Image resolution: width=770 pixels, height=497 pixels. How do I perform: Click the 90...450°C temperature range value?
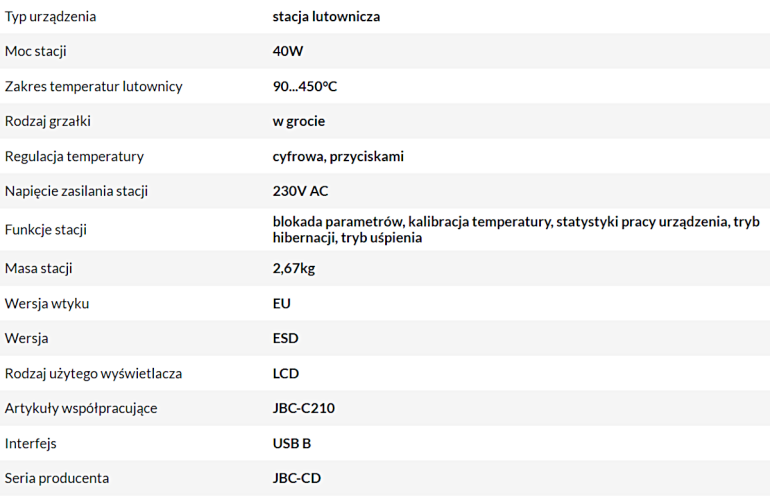click(305, 86)
